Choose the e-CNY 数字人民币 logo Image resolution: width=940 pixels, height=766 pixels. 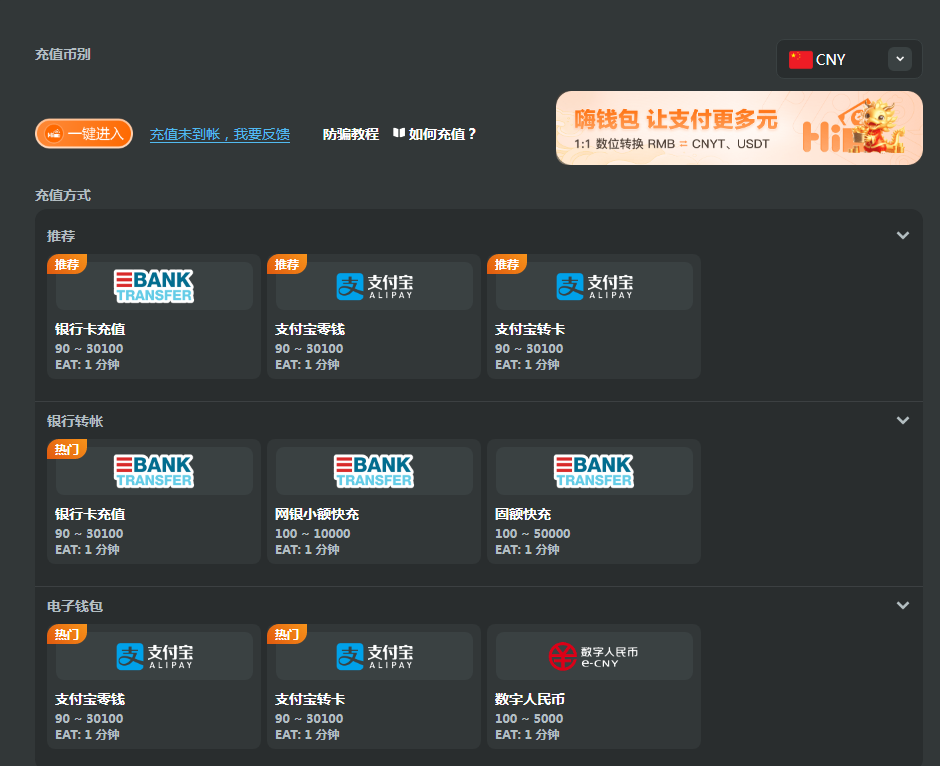(x=594, y=656)
